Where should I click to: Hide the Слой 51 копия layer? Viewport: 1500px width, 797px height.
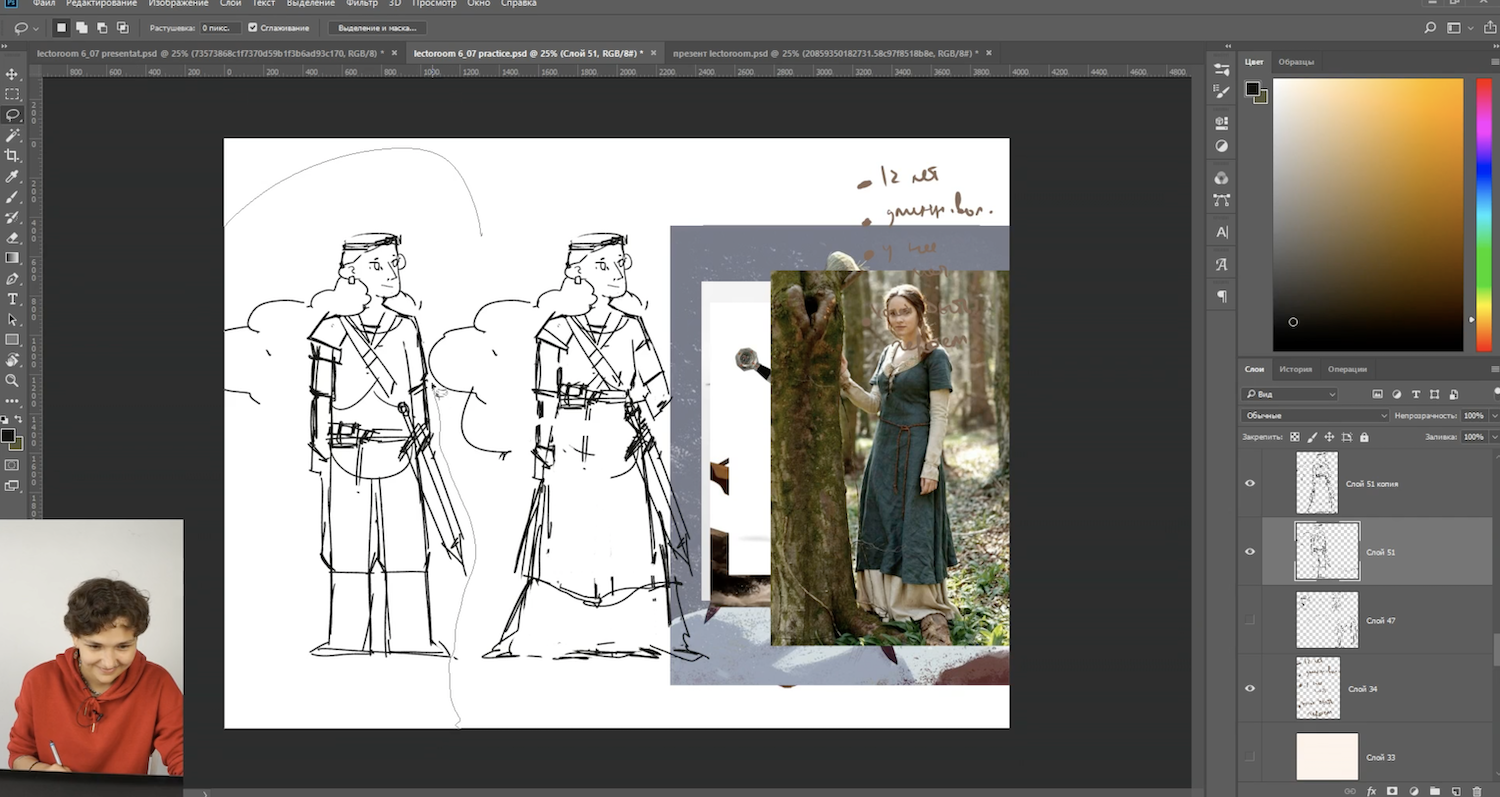pyautogui.click(x=1249, y=483)
